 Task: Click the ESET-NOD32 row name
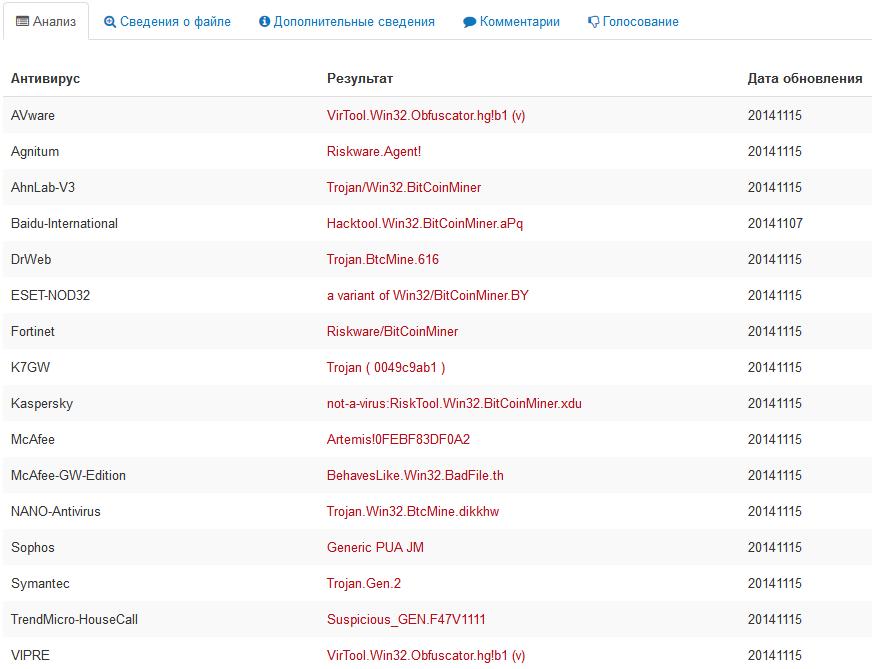point(51,295)
